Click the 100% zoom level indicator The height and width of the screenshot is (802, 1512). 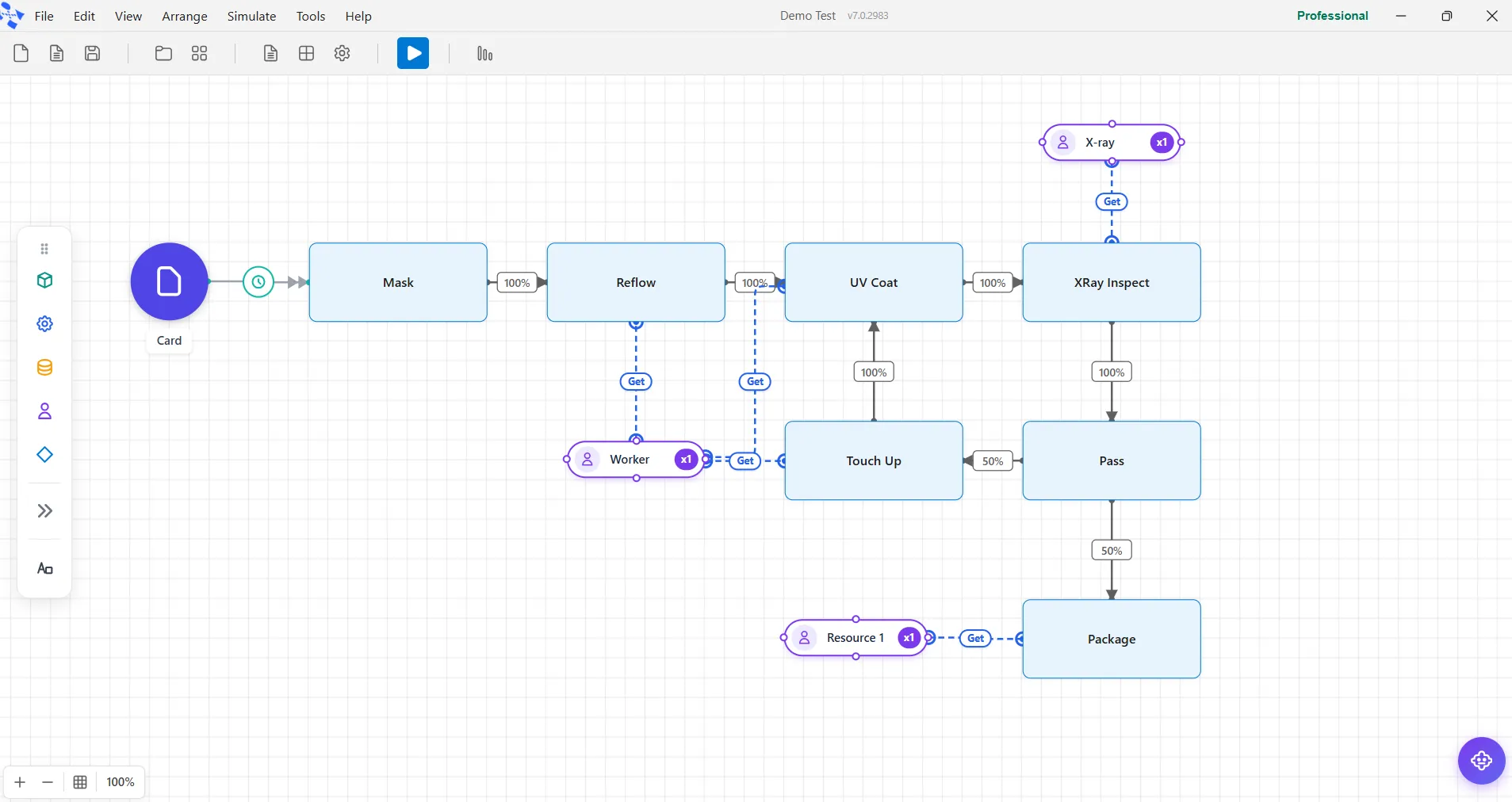click(x=121, y=782)
